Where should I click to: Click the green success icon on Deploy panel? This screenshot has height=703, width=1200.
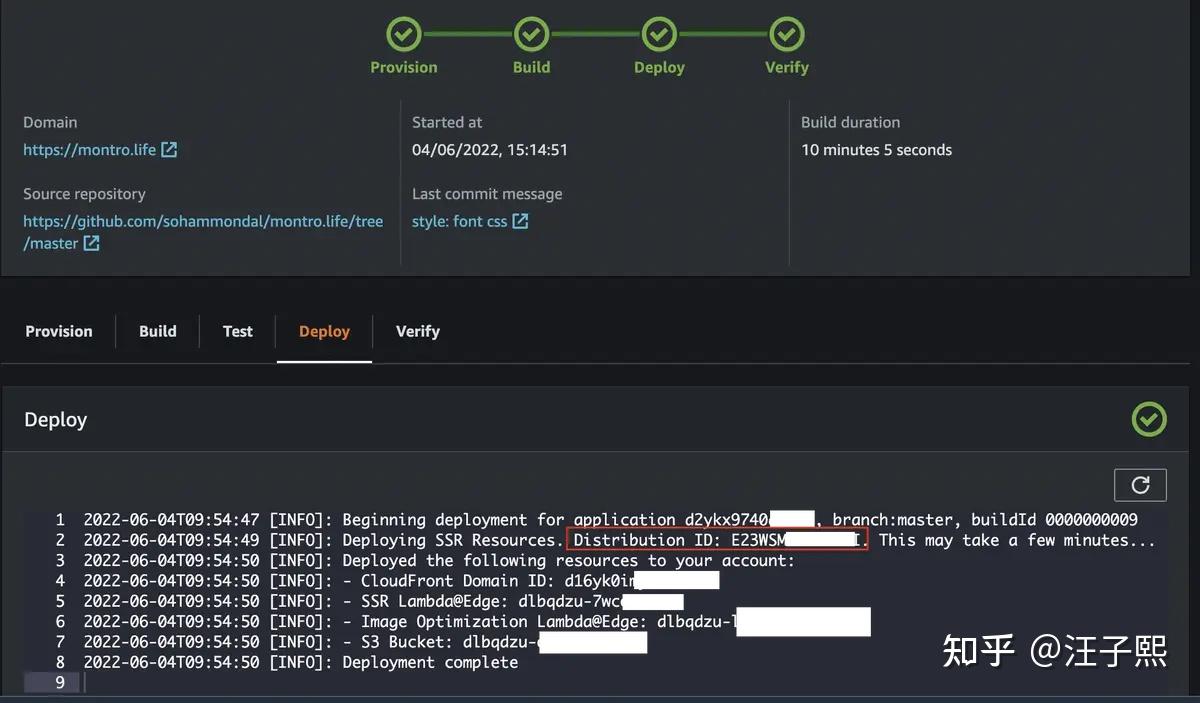[x=1148, y=419]
